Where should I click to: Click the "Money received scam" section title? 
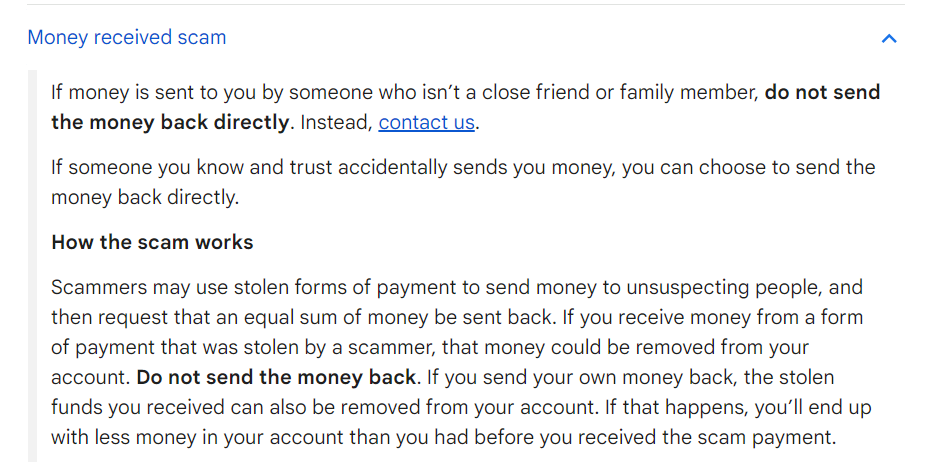coord(127,38)
